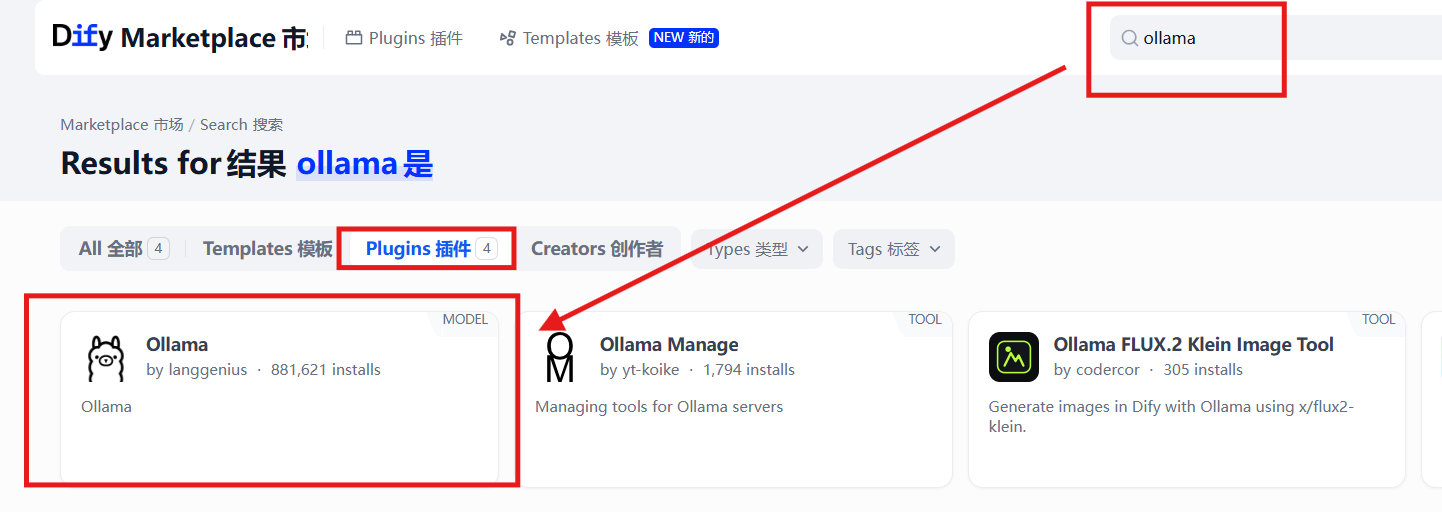Viewport: 1442px width, 512px height.
Task: Click the plugins icon in the header
Action: click(353, 38)
